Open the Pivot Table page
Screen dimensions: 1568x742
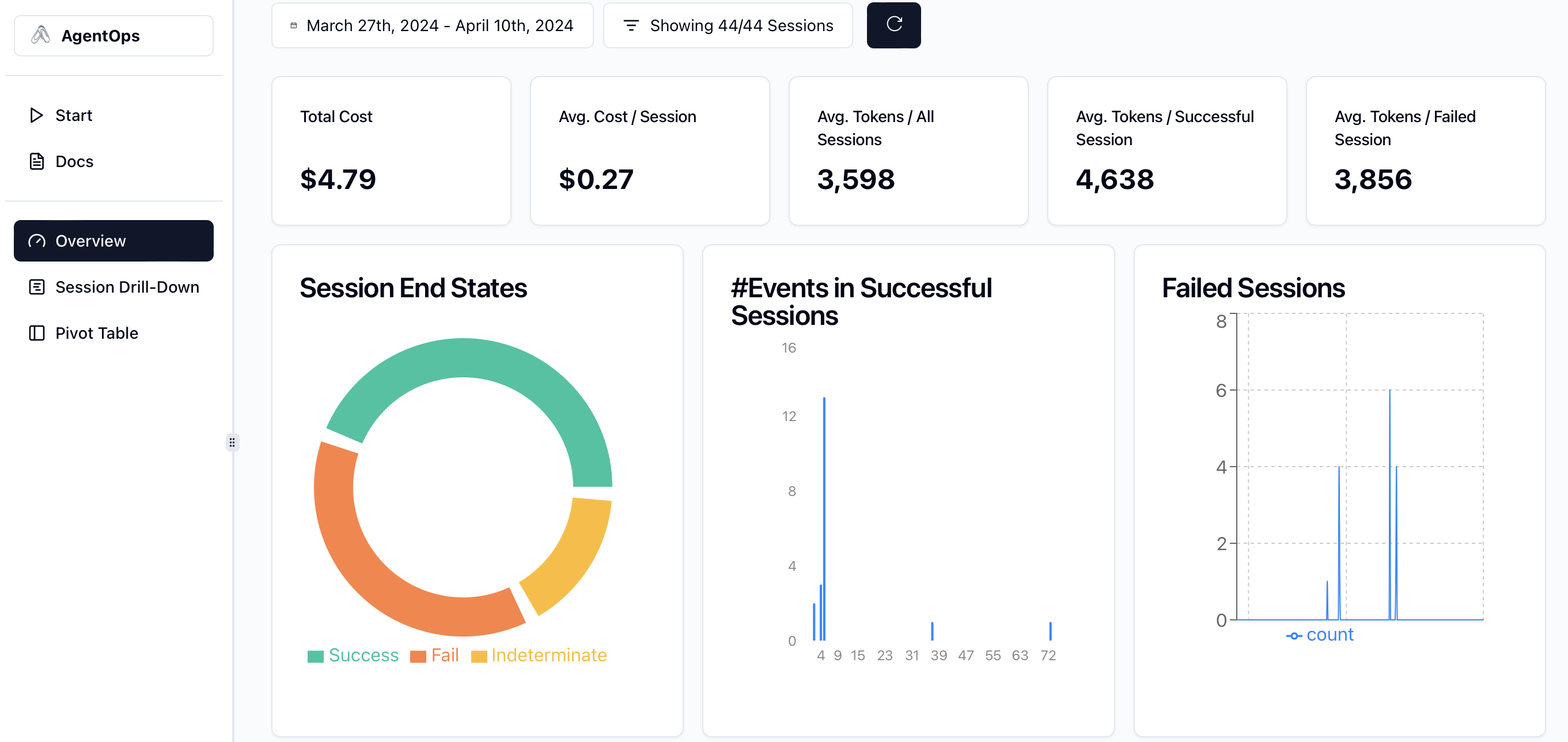pyautogui.click(x=96, y=333)
